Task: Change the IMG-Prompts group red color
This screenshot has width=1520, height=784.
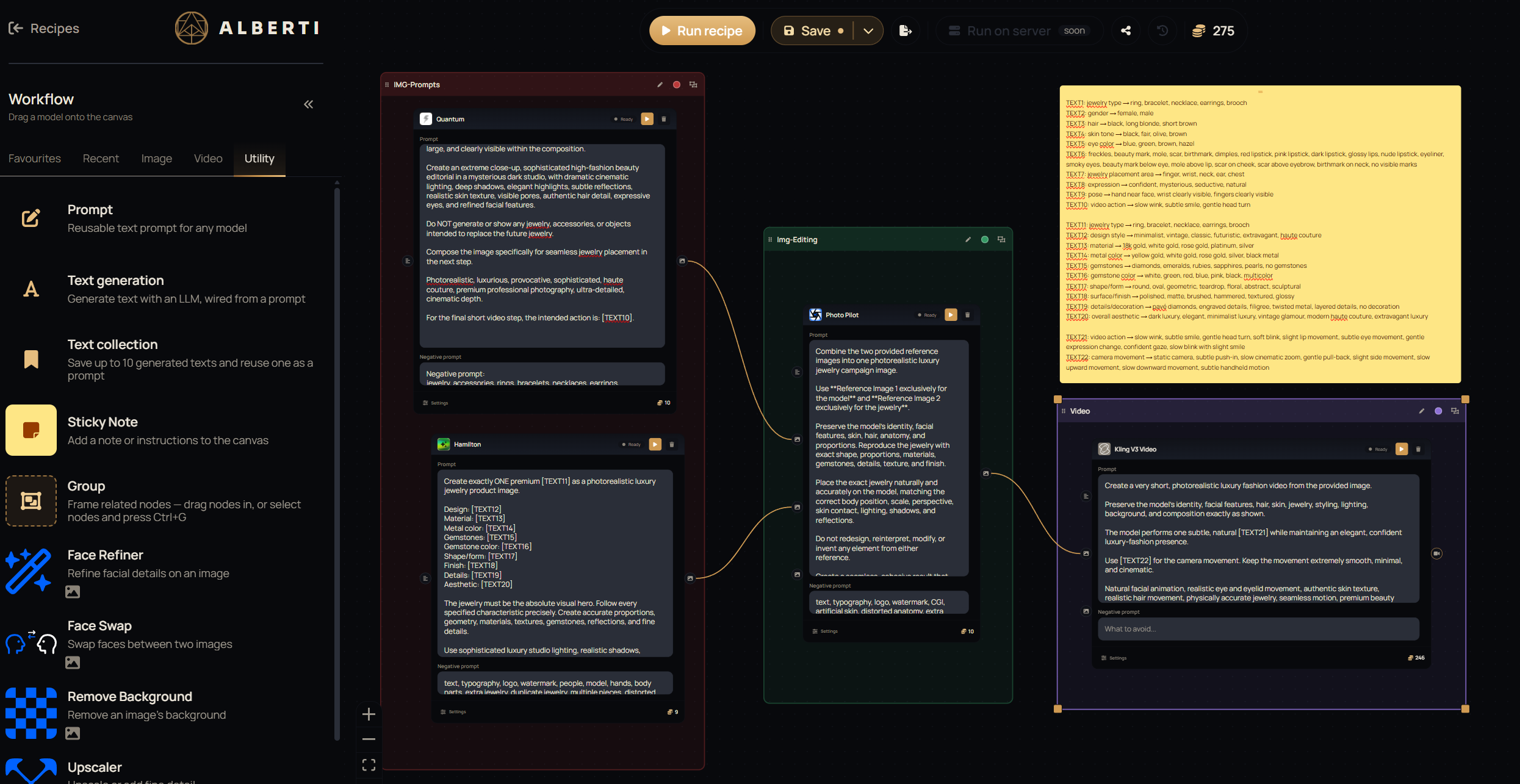Action: (677, 85)
